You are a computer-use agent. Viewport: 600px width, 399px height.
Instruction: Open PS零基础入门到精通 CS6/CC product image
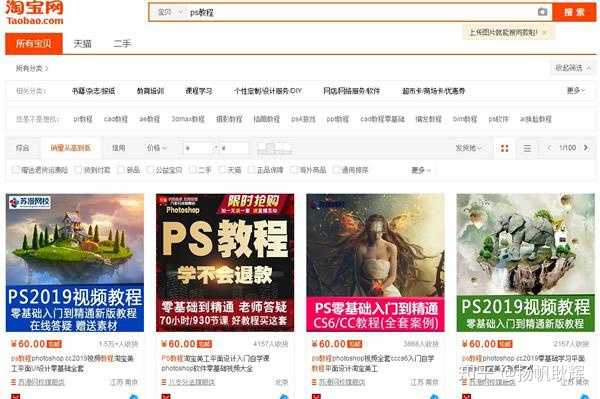pos(375,262)
